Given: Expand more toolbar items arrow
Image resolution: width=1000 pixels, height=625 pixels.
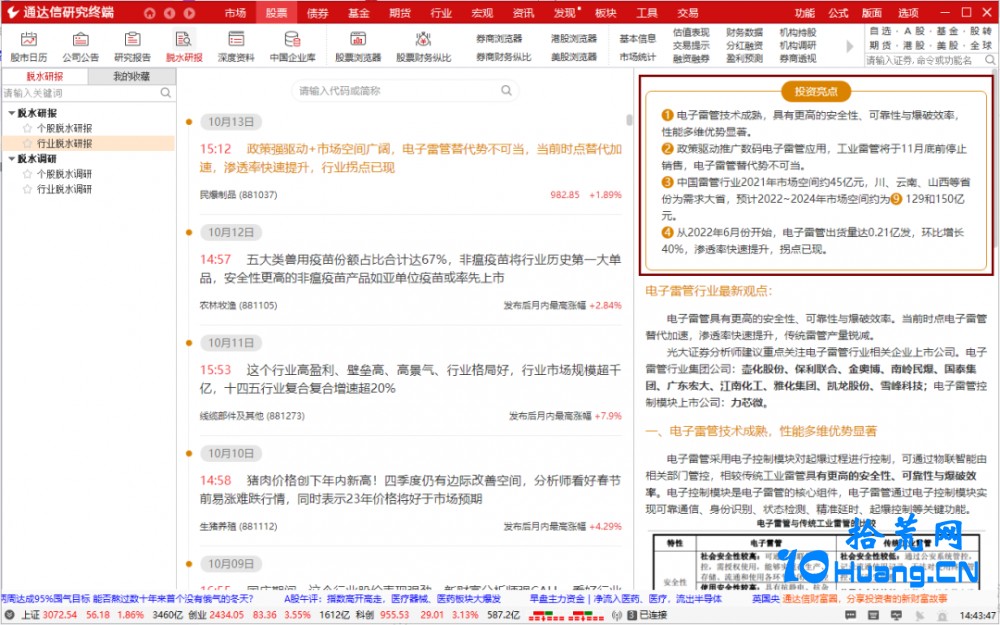Looking at the screenshot, I should (x=849, y=46).
